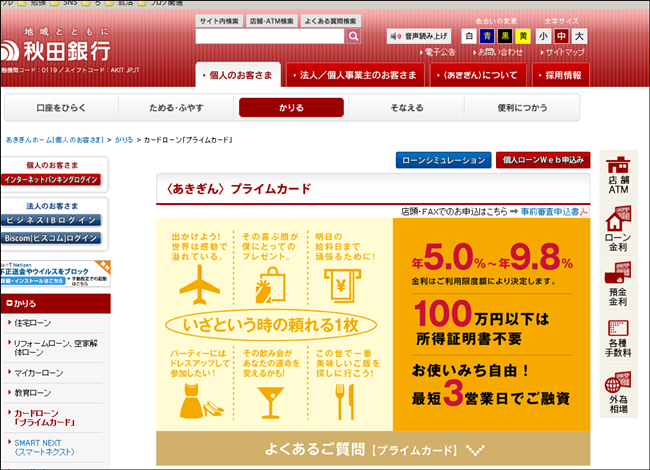Click the 音声読み上げ speaker button
The image size is (650, 470).
pyautogui.click(x=419, y=36)
